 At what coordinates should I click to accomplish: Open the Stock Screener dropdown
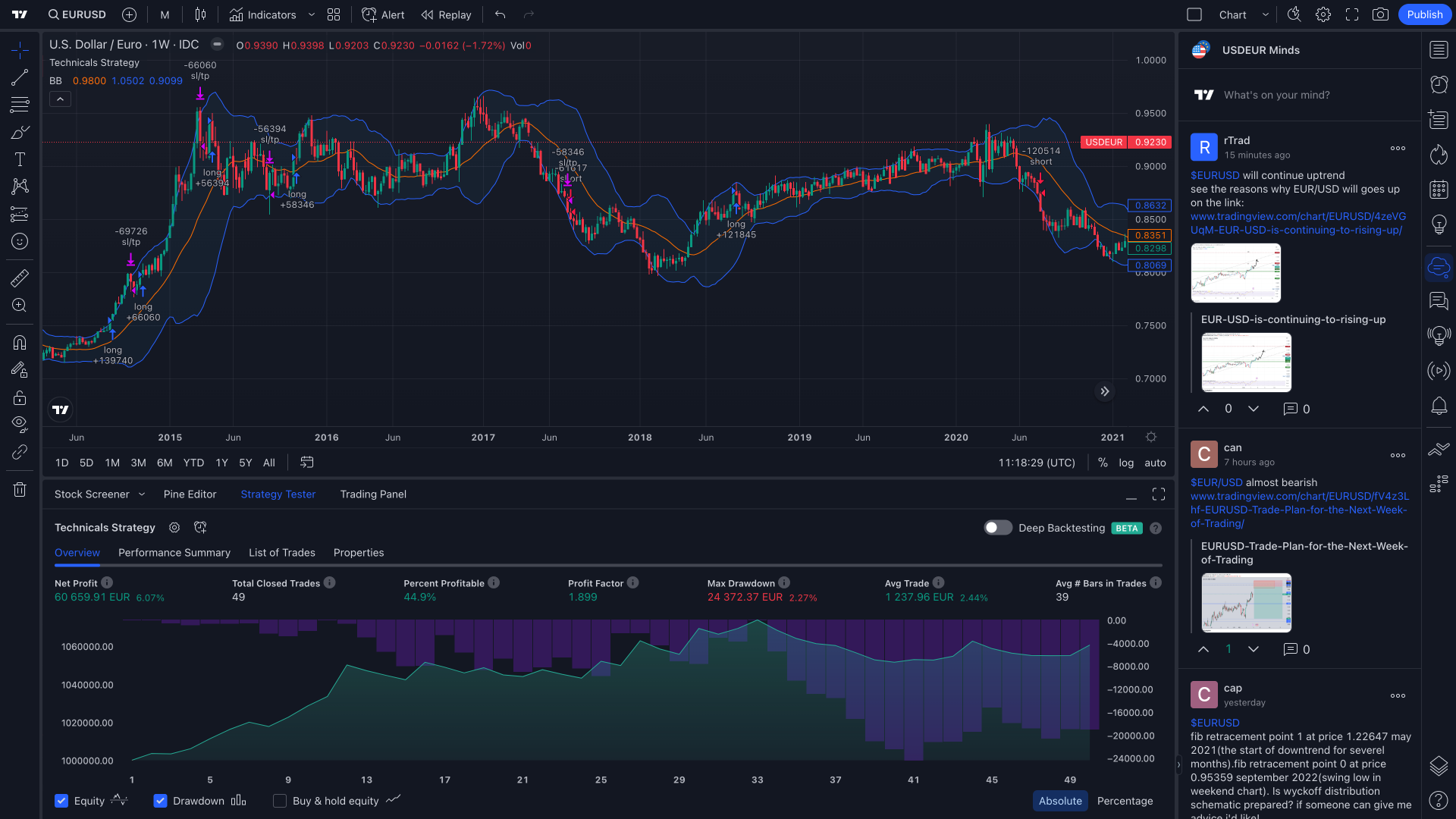tap(141, 494)
